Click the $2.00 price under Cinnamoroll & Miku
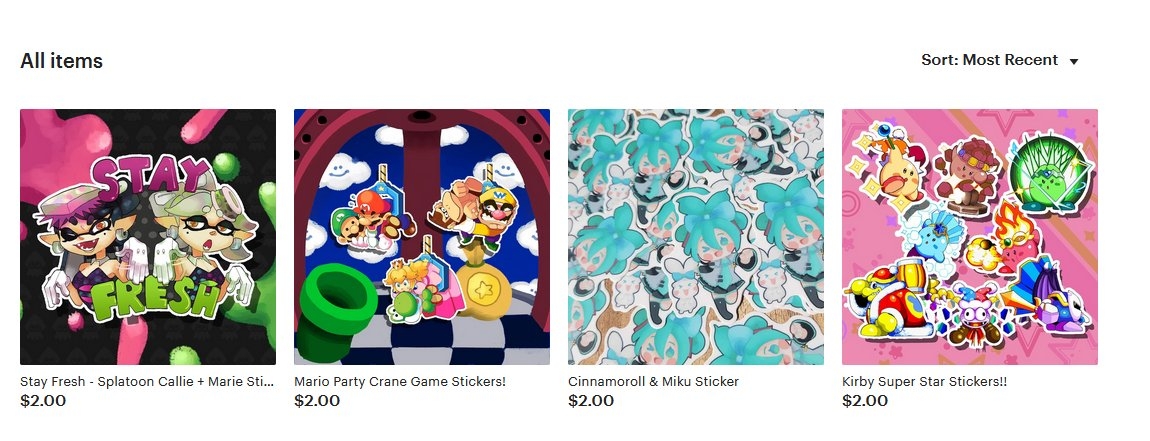The image size is (1150, 441). (x=591, y=401)
